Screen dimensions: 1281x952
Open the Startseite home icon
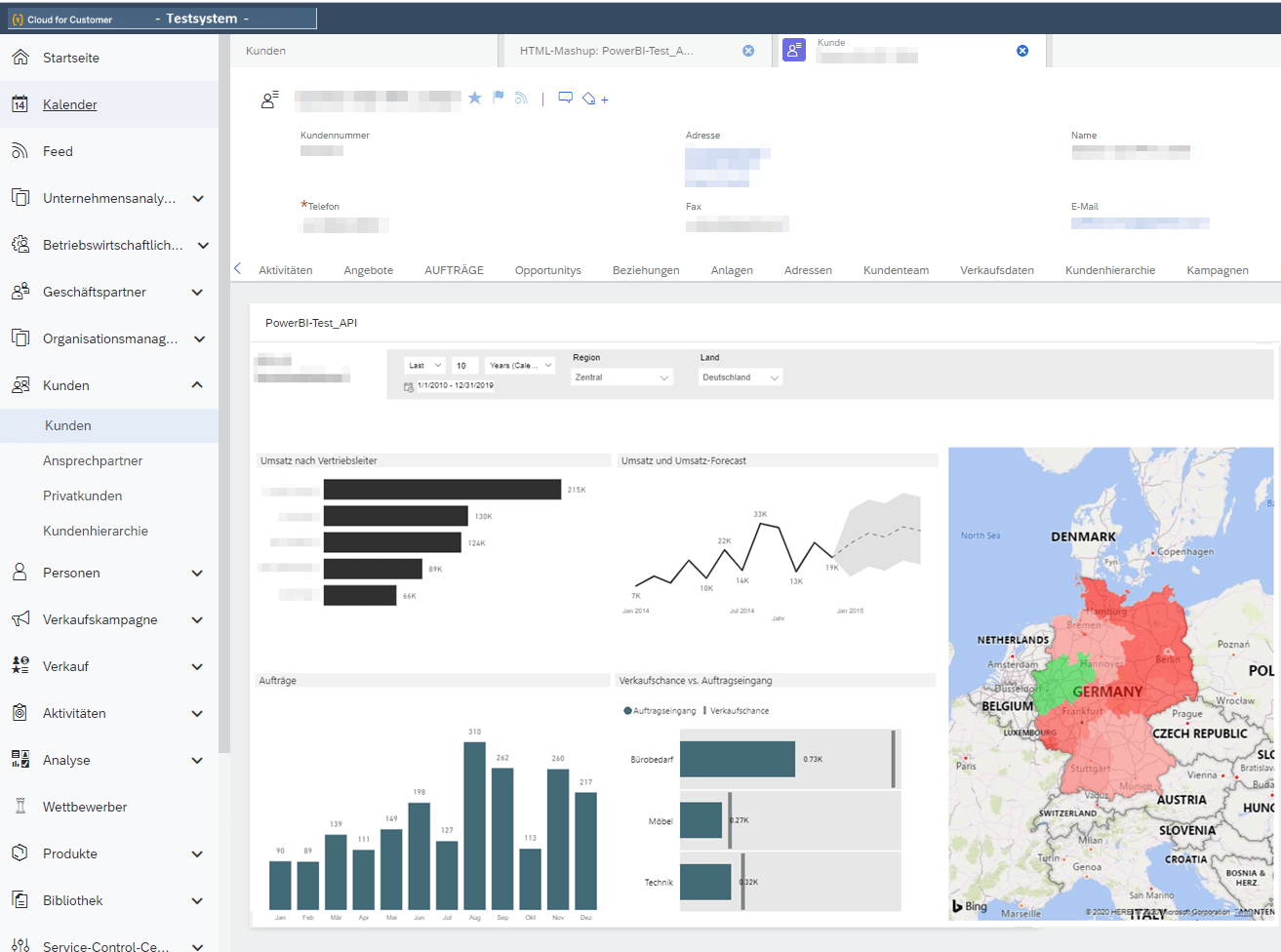point(20,58)
